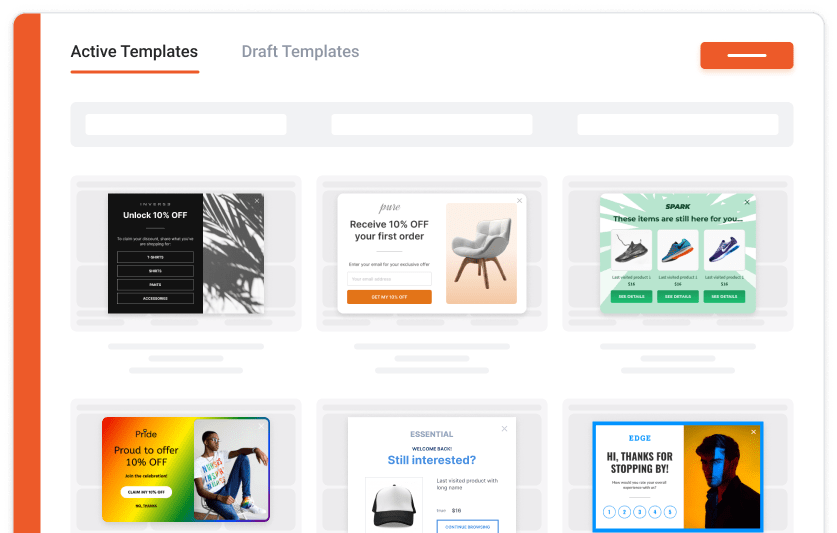
Task: Click SEE DETAILS under the purple sneaker
Action: (724, 296)
